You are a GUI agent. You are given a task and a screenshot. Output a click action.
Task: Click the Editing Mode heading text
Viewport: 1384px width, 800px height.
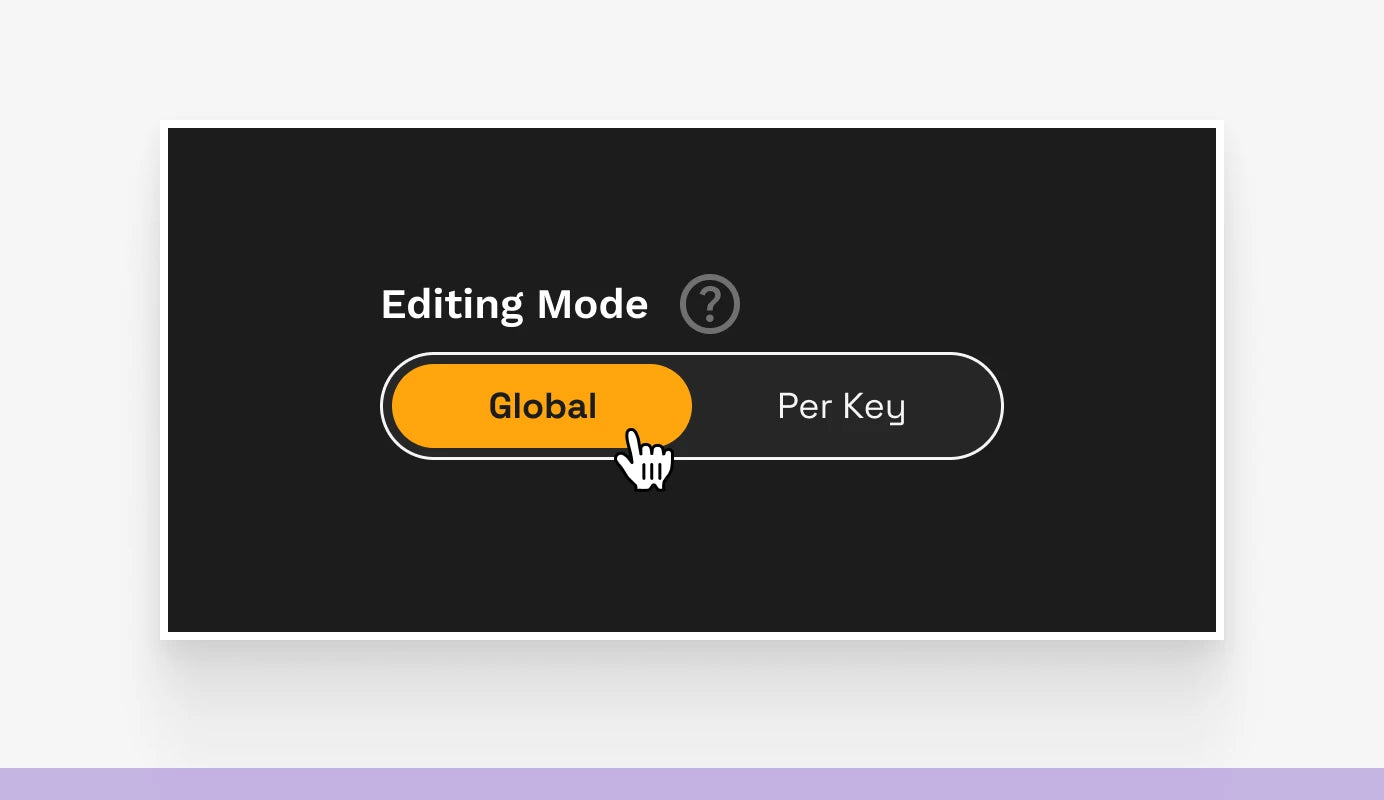[x=515, y=304]
